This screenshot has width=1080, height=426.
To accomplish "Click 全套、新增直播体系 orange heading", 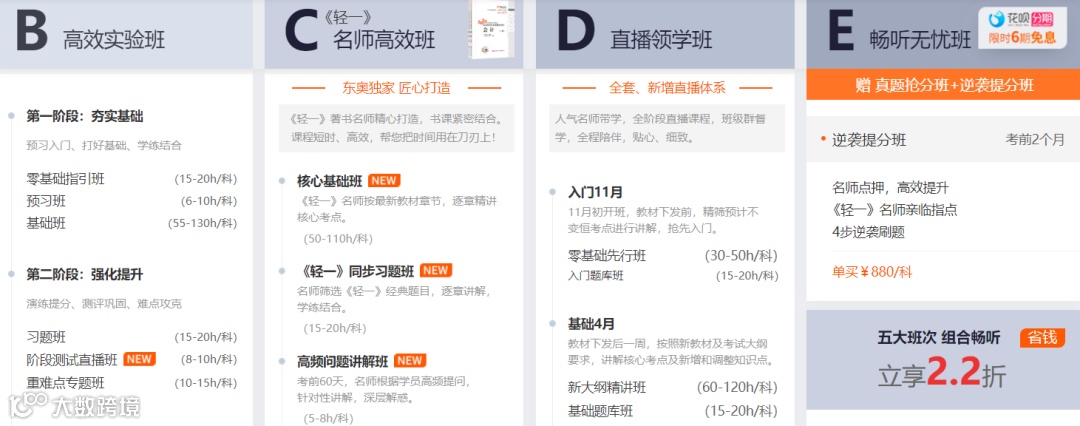I will (x=667, y=88).
